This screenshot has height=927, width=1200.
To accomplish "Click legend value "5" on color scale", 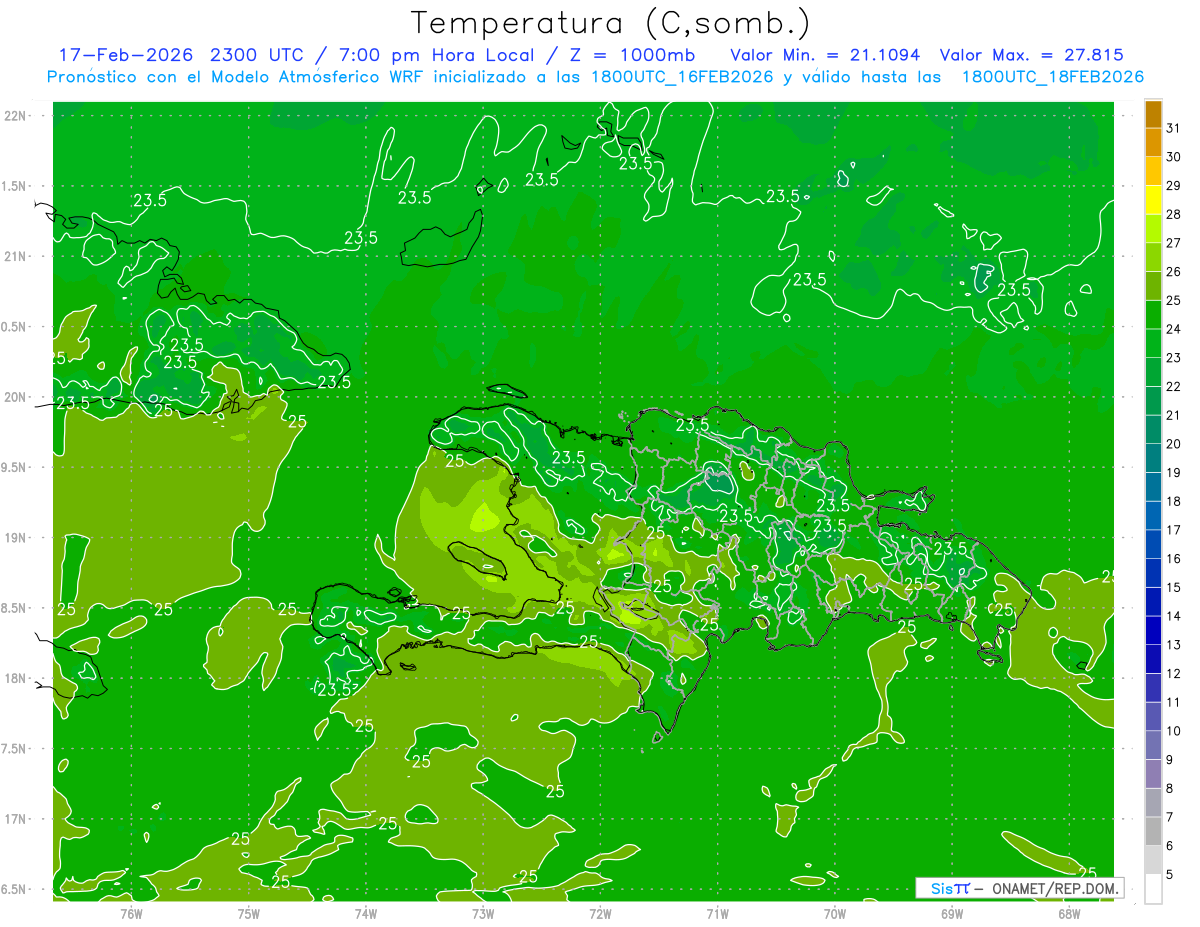I will pos(1169,875).
